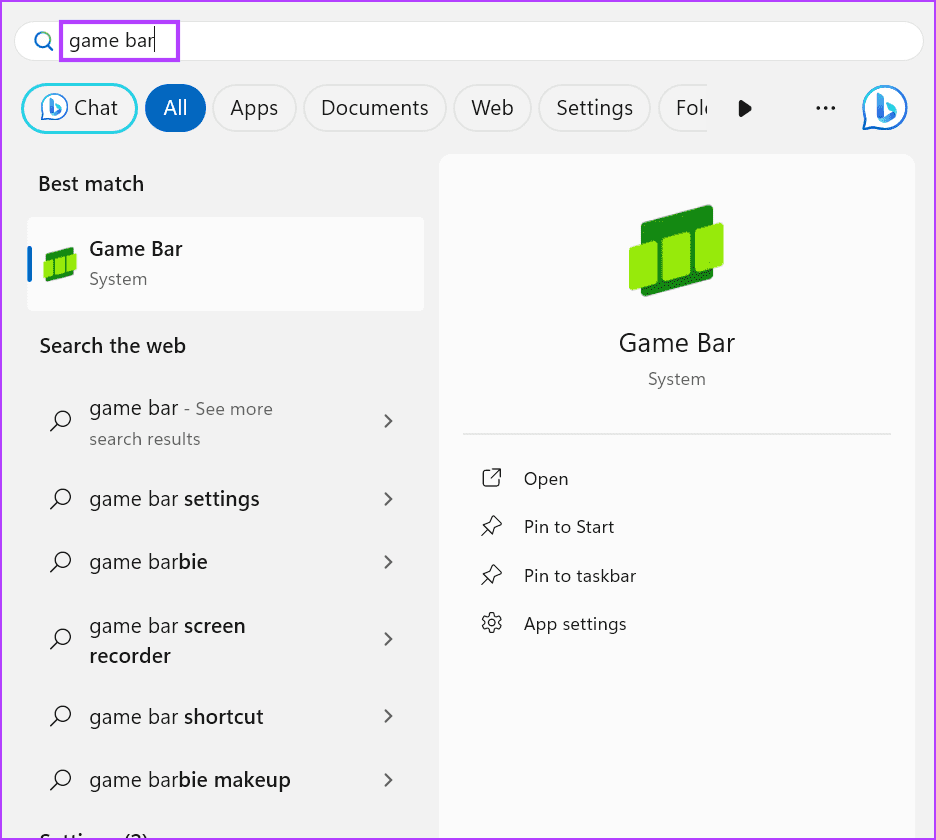Expand the 'game bar - See more' chevron
The height and width of the screenshot is (840, 936).
pos(389,421)
